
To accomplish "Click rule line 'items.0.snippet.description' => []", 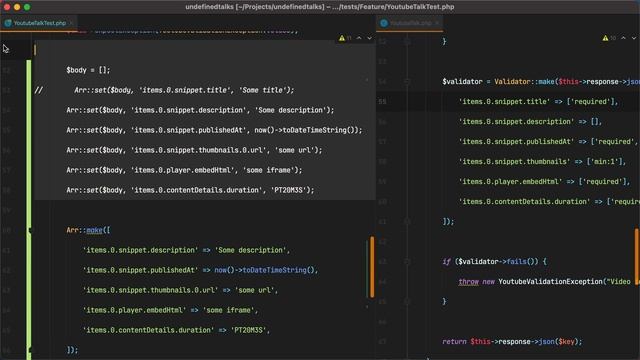I will point(530,122).
